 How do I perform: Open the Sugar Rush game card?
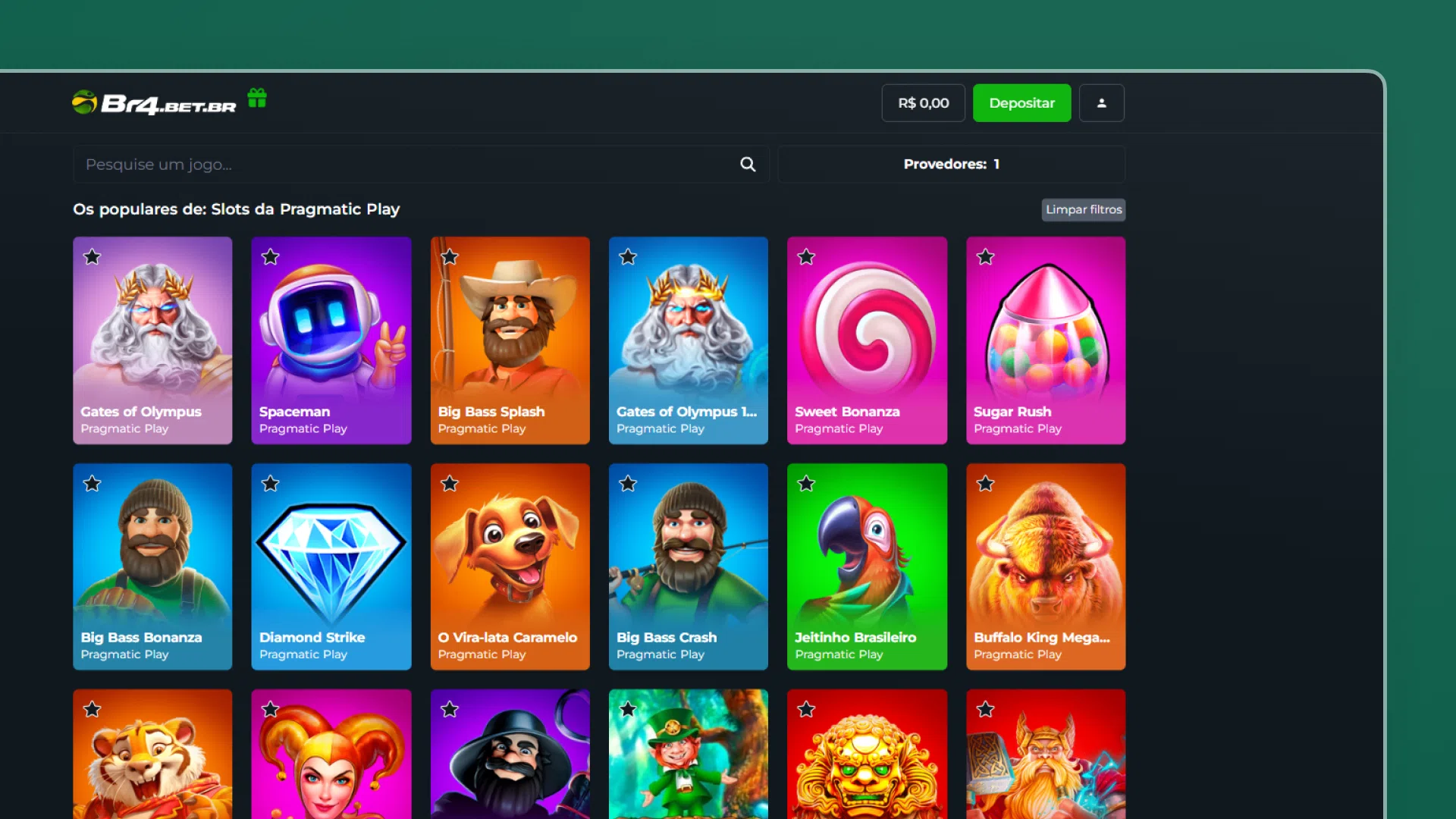pyautogui.click(x=1046, y=340)
